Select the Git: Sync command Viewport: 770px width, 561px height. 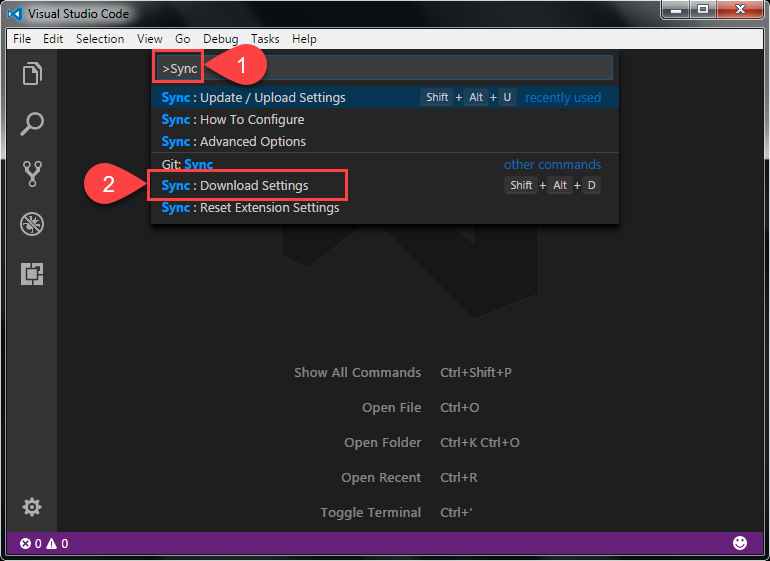tap(385, 164)
